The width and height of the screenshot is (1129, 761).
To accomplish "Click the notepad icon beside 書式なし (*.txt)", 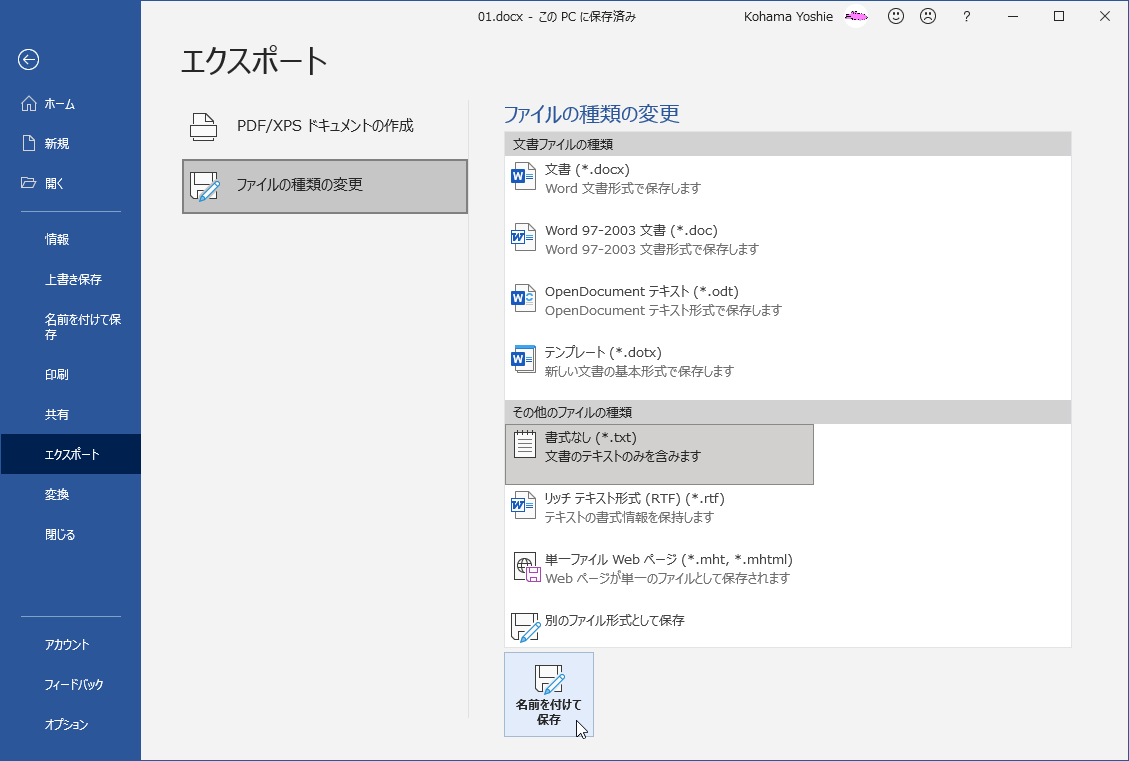I will [525, 444].
